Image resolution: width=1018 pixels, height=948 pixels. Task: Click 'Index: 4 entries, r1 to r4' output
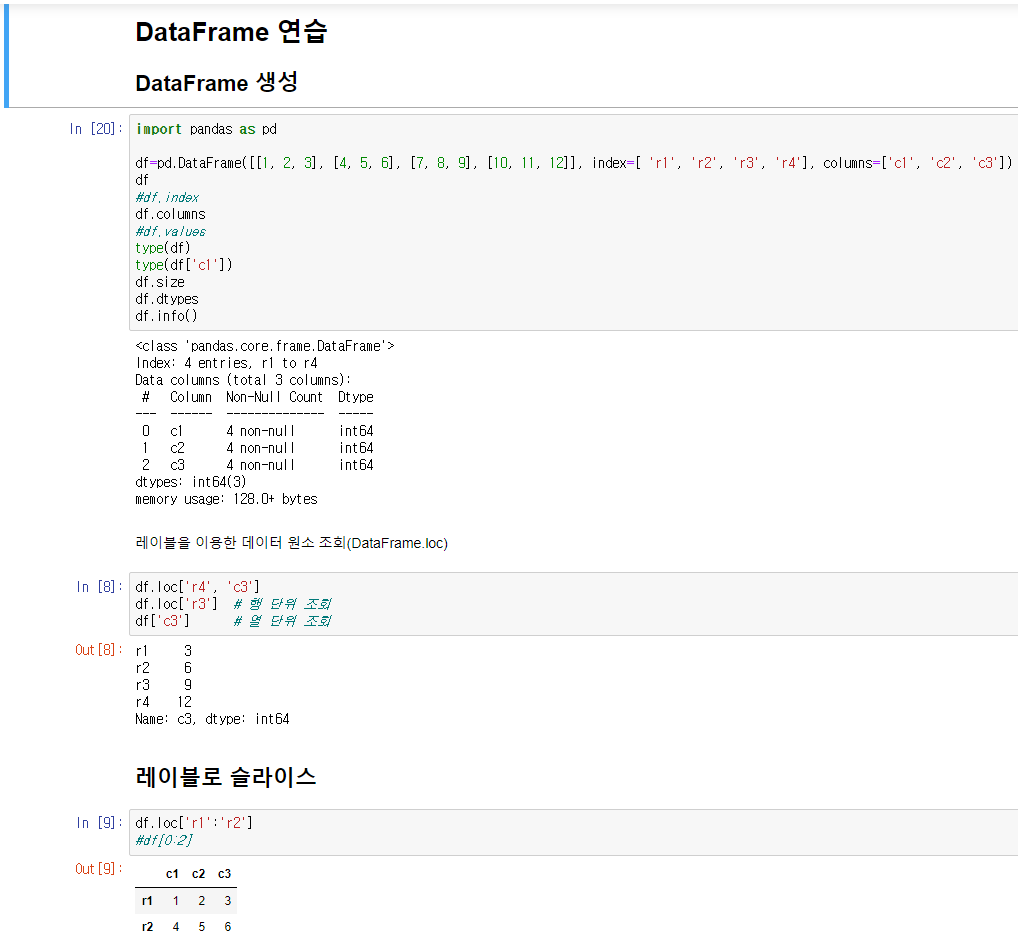tap(227, 363)
